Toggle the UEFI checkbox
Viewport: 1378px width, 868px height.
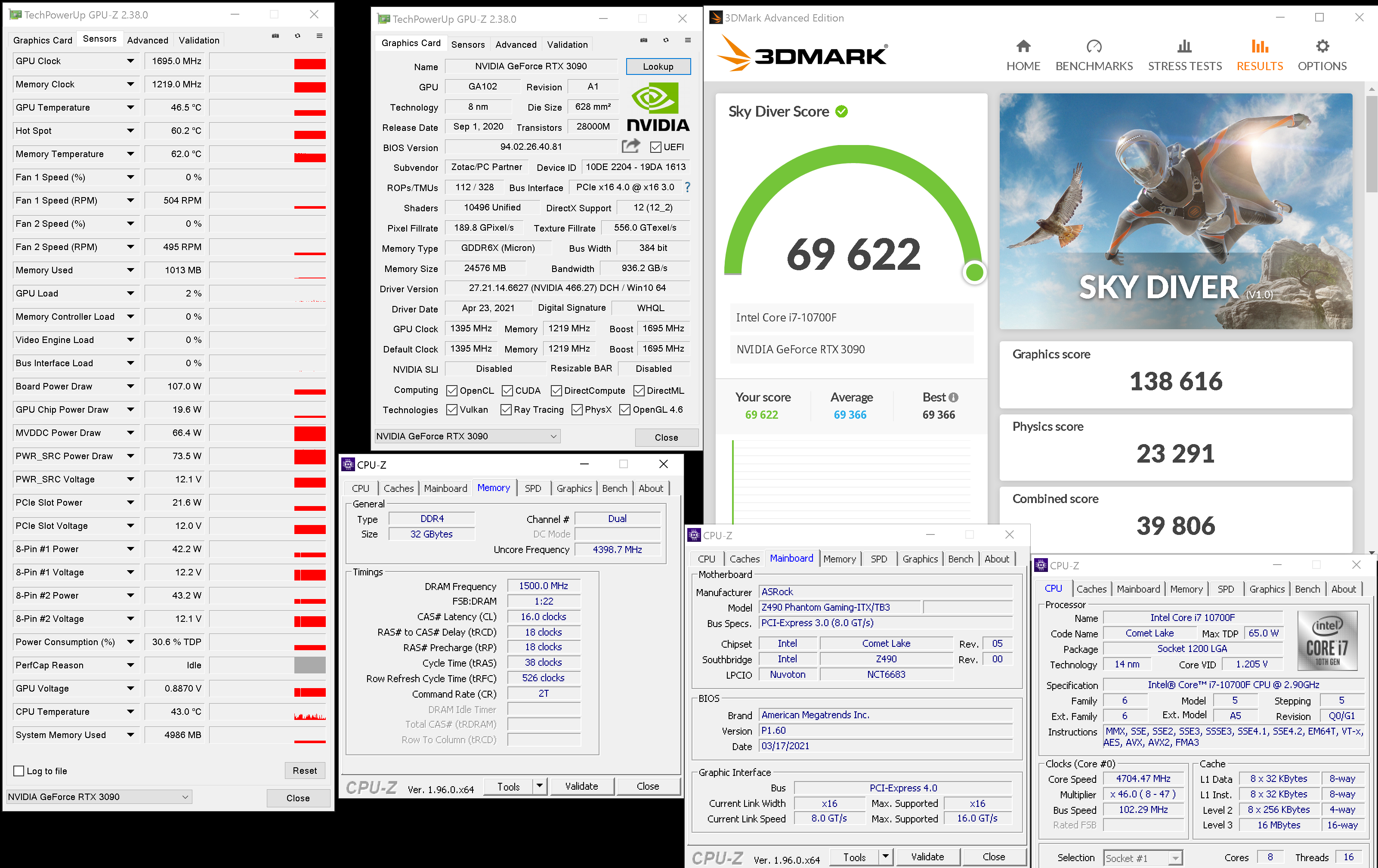(x=656, y=147)
